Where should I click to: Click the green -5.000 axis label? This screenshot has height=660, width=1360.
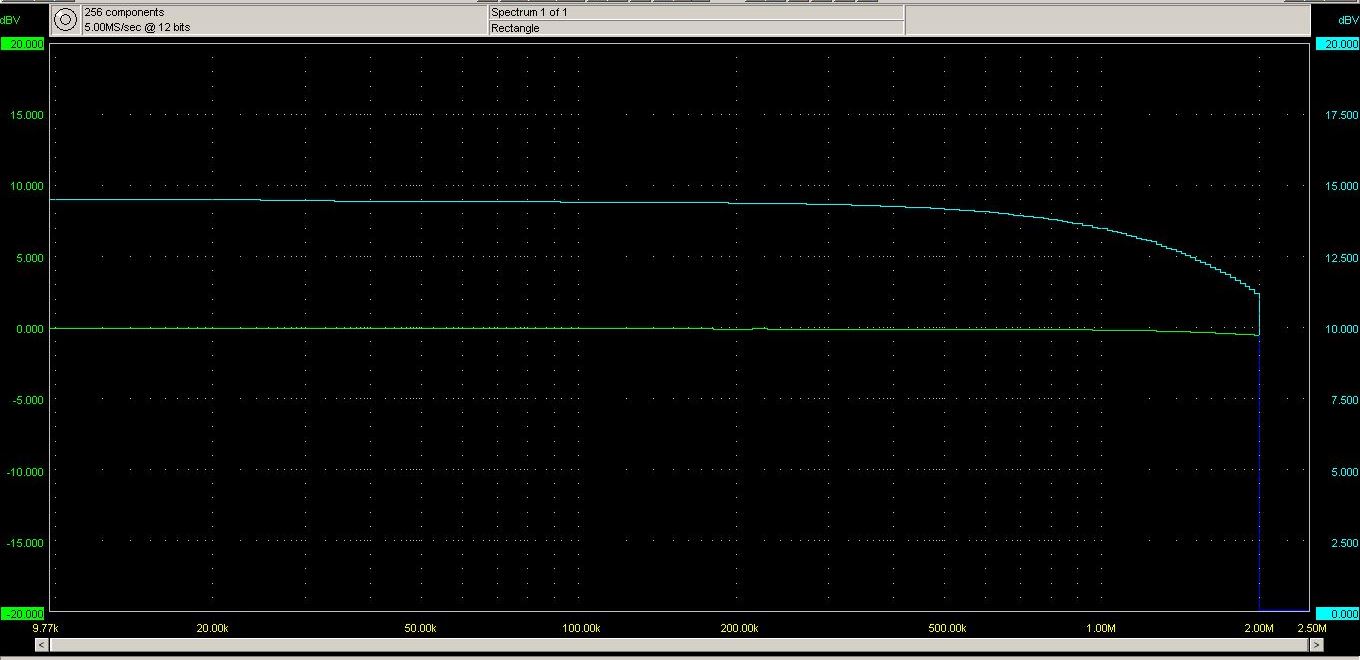(28, 400)
